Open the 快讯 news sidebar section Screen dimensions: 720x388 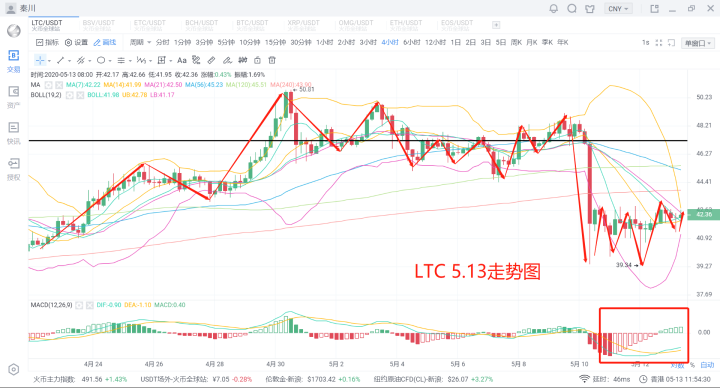coord(14,133)
